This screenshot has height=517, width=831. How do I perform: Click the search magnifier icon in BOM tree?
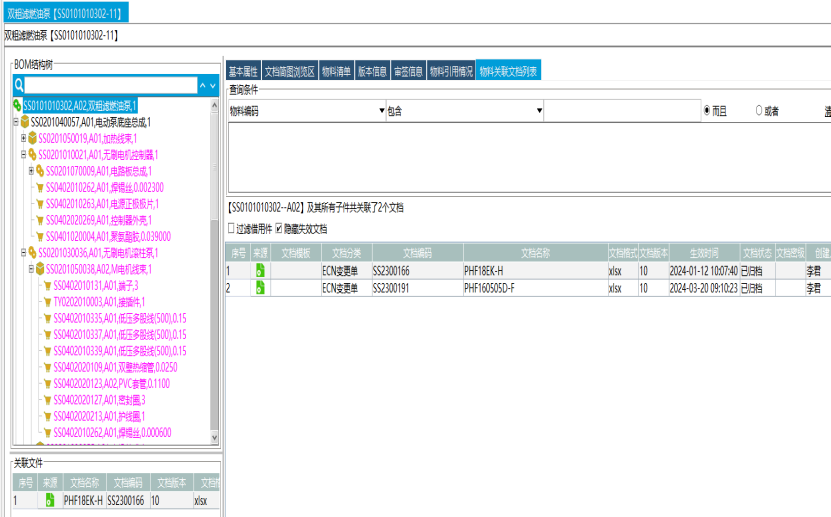click(x=18, y=87)
